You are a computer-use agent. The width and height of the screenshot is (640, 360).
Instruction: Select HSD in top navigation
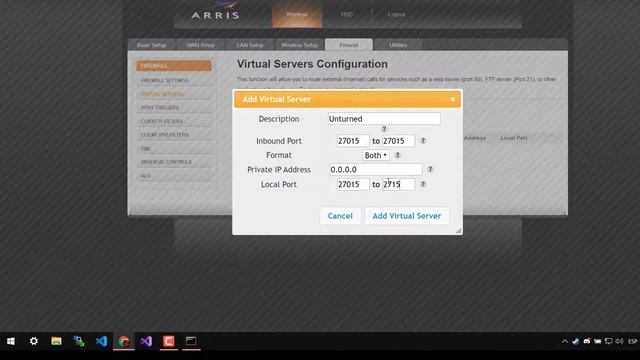[347, 14]
